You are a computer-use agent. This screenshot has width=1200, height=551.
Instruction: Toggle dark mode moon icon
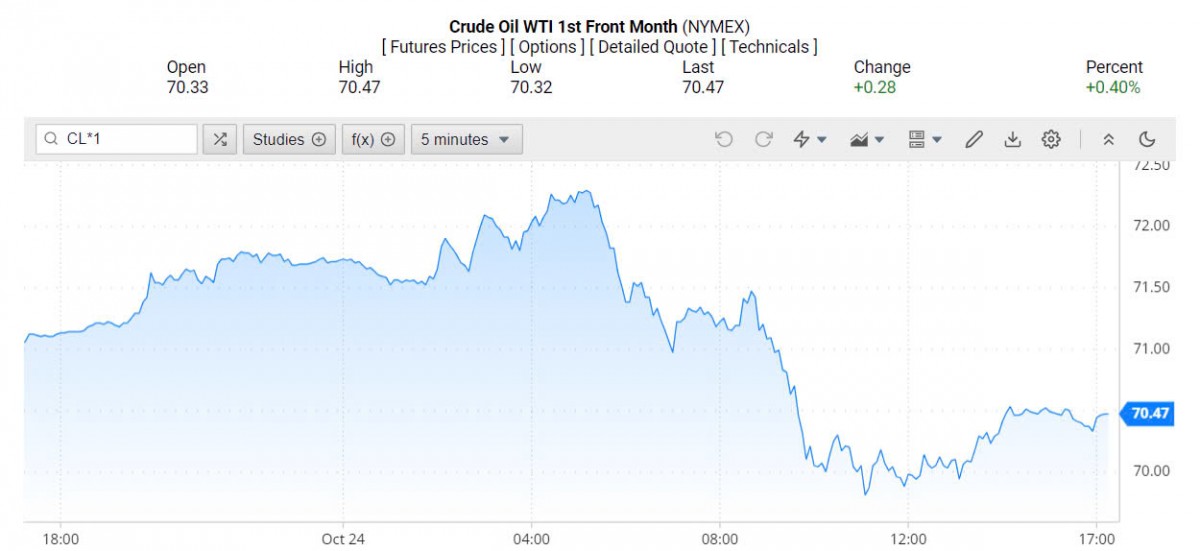point(1147,140)
